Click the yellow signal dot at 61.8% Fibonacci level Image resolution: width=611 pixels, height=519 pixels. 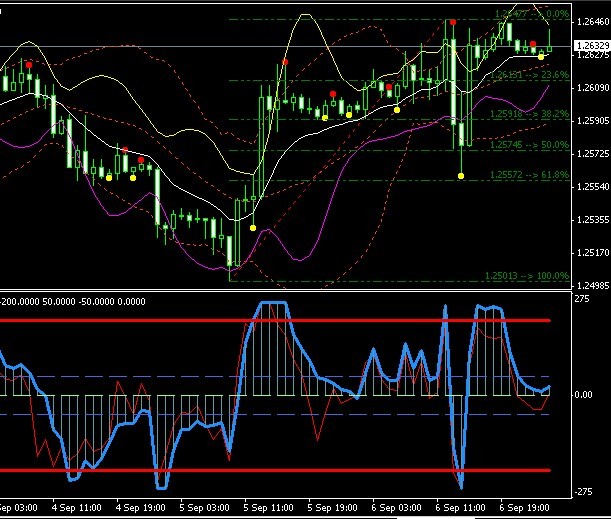461,176
